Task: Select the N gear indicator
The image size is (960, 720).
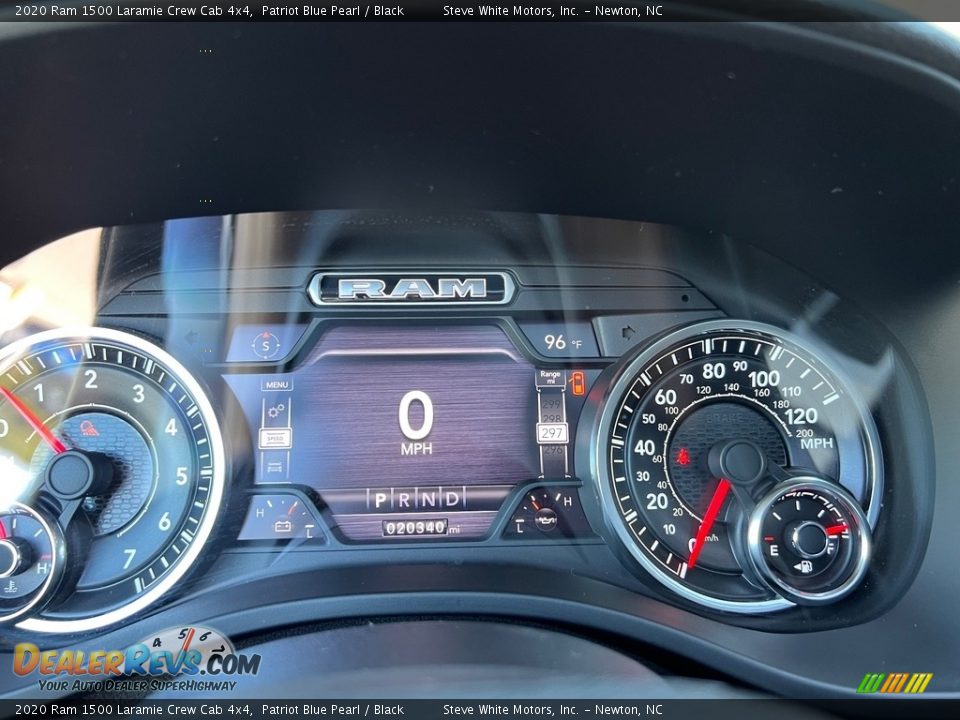Action: (x=429, y=500)
